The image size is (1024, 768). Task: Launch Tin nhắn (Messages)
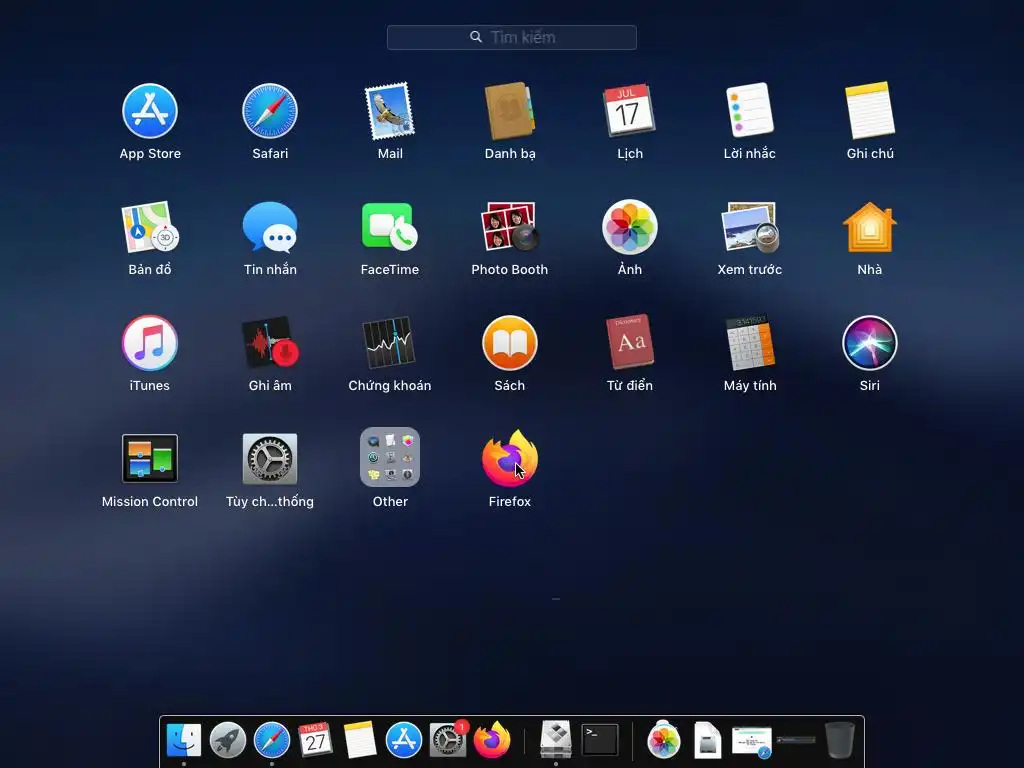coord(270,227)
